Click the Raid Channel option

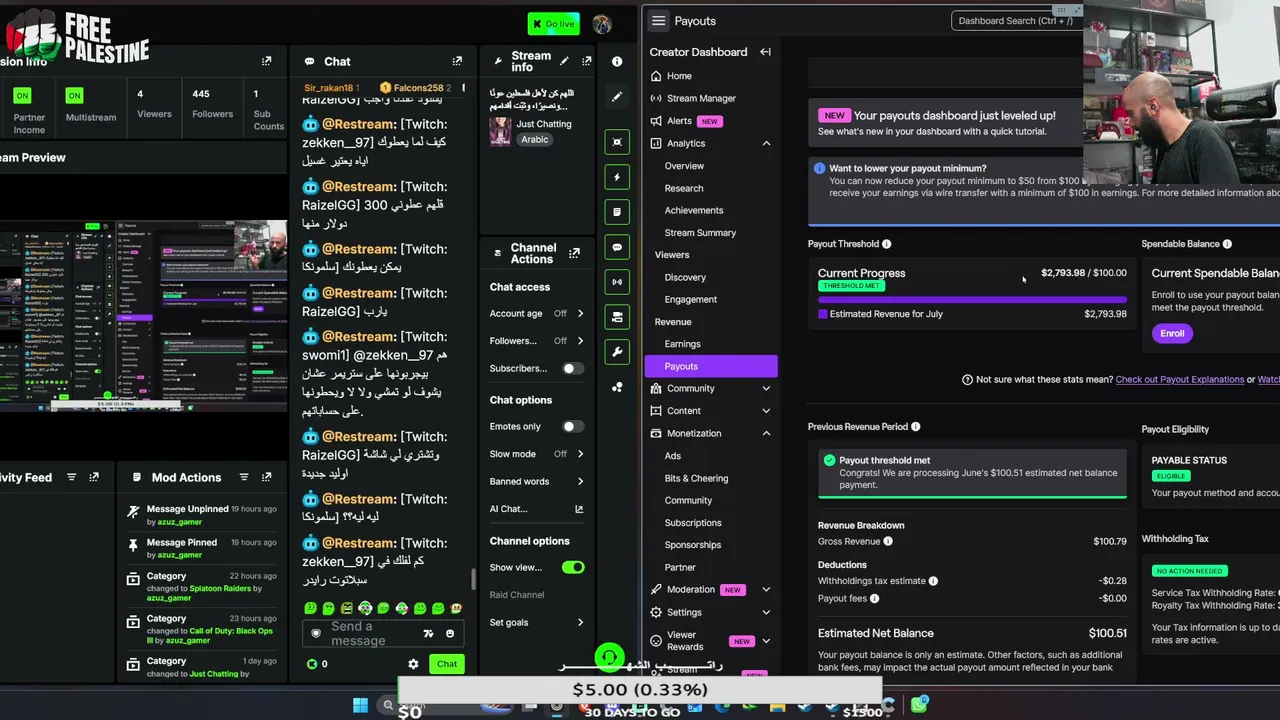(517, 595)
